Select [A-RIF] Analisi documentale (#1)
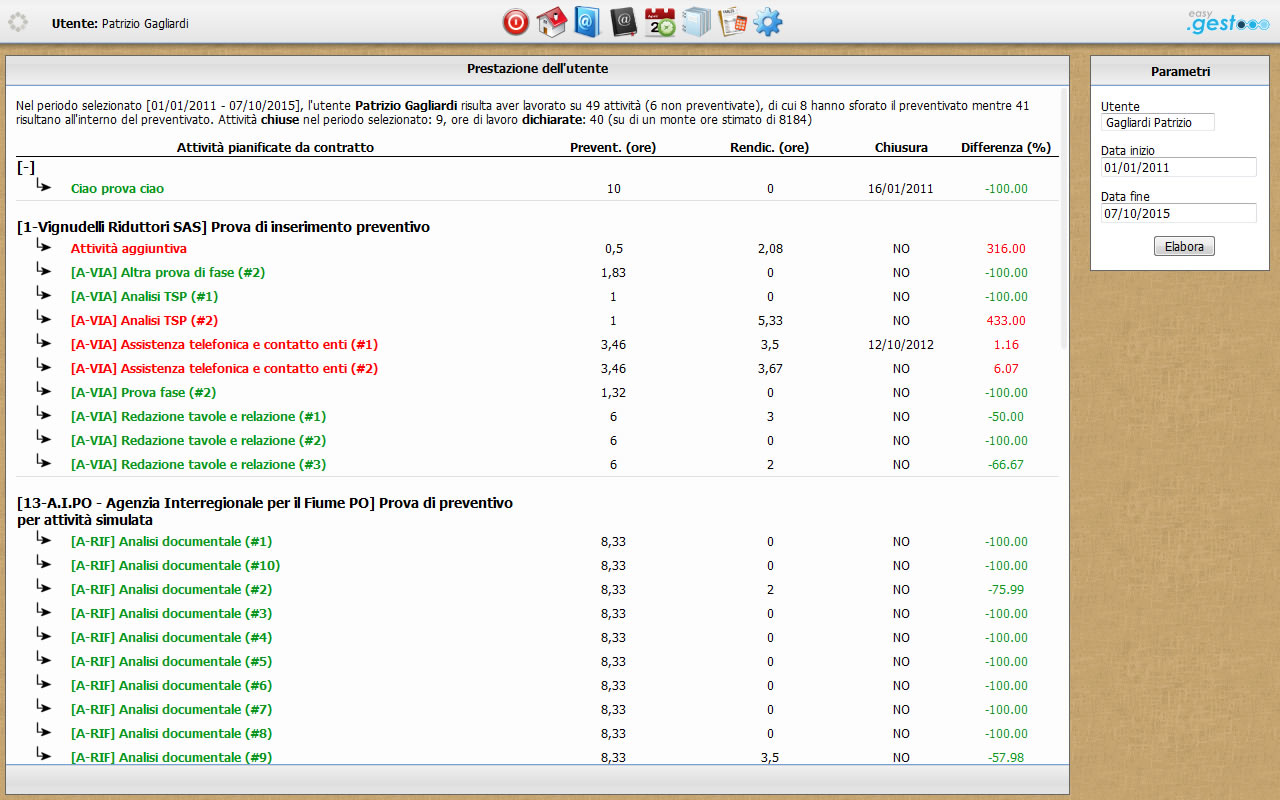Image resolution: width=1280 pixels, height=800 pixels. click(171, 541)
